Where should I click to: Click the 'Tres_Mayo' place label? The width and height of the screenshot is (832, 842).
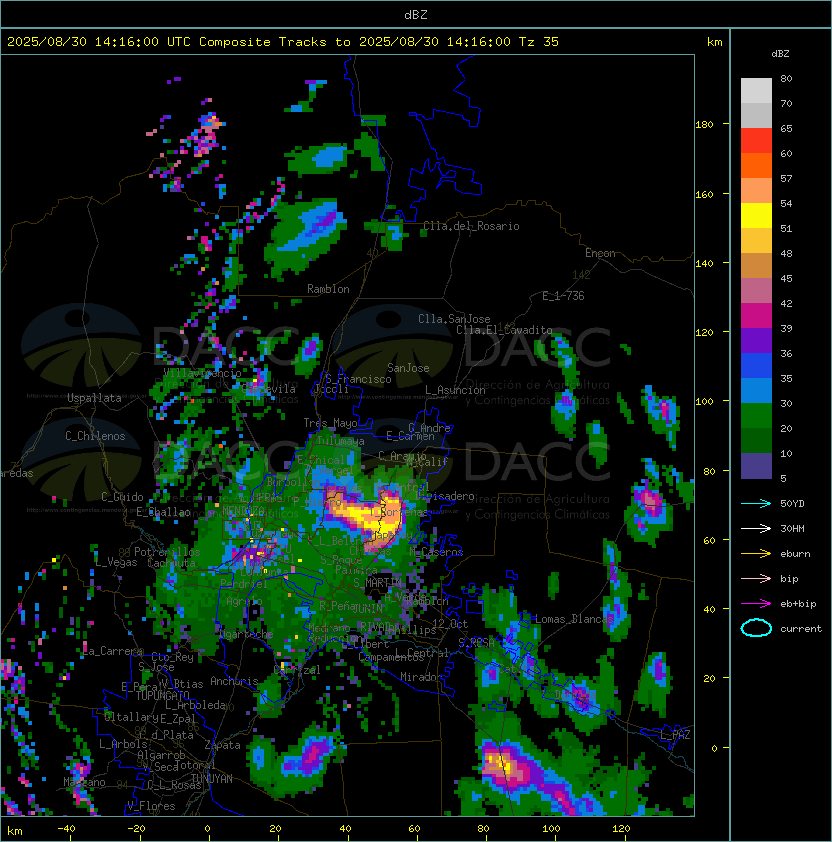click(330, 423)
